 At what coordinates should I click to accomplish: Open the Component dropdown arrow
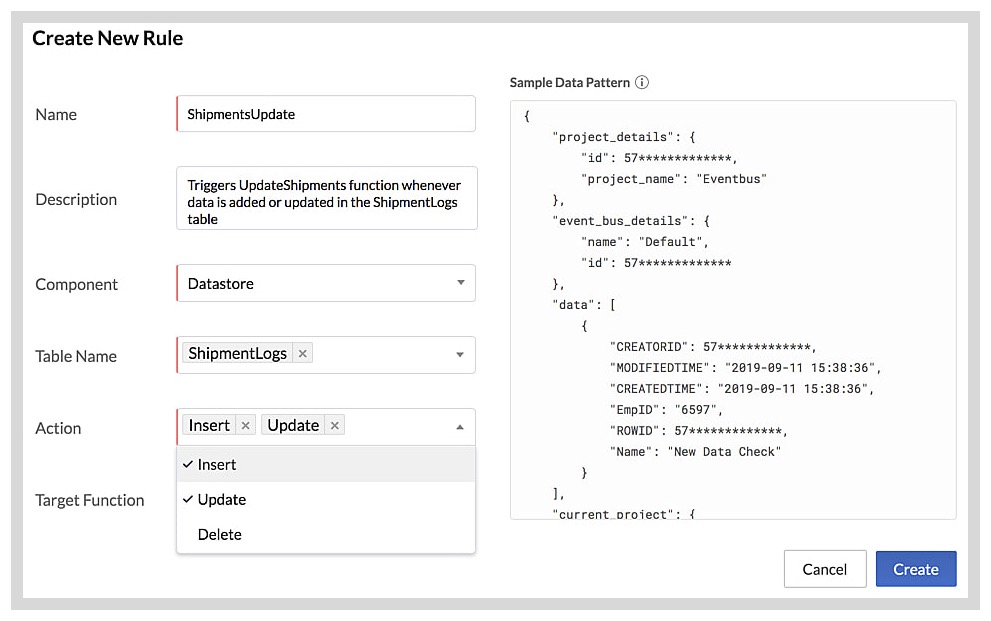pyautogui.click(x=460, y=283)
